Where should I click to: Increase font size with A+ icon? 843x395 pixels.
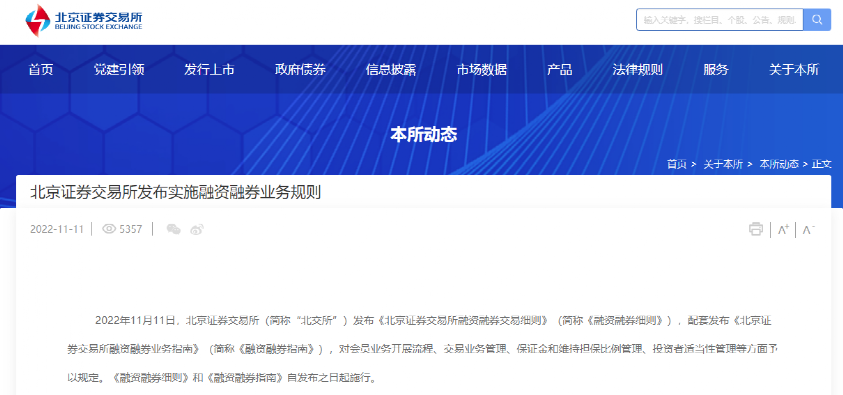point(783,229)
